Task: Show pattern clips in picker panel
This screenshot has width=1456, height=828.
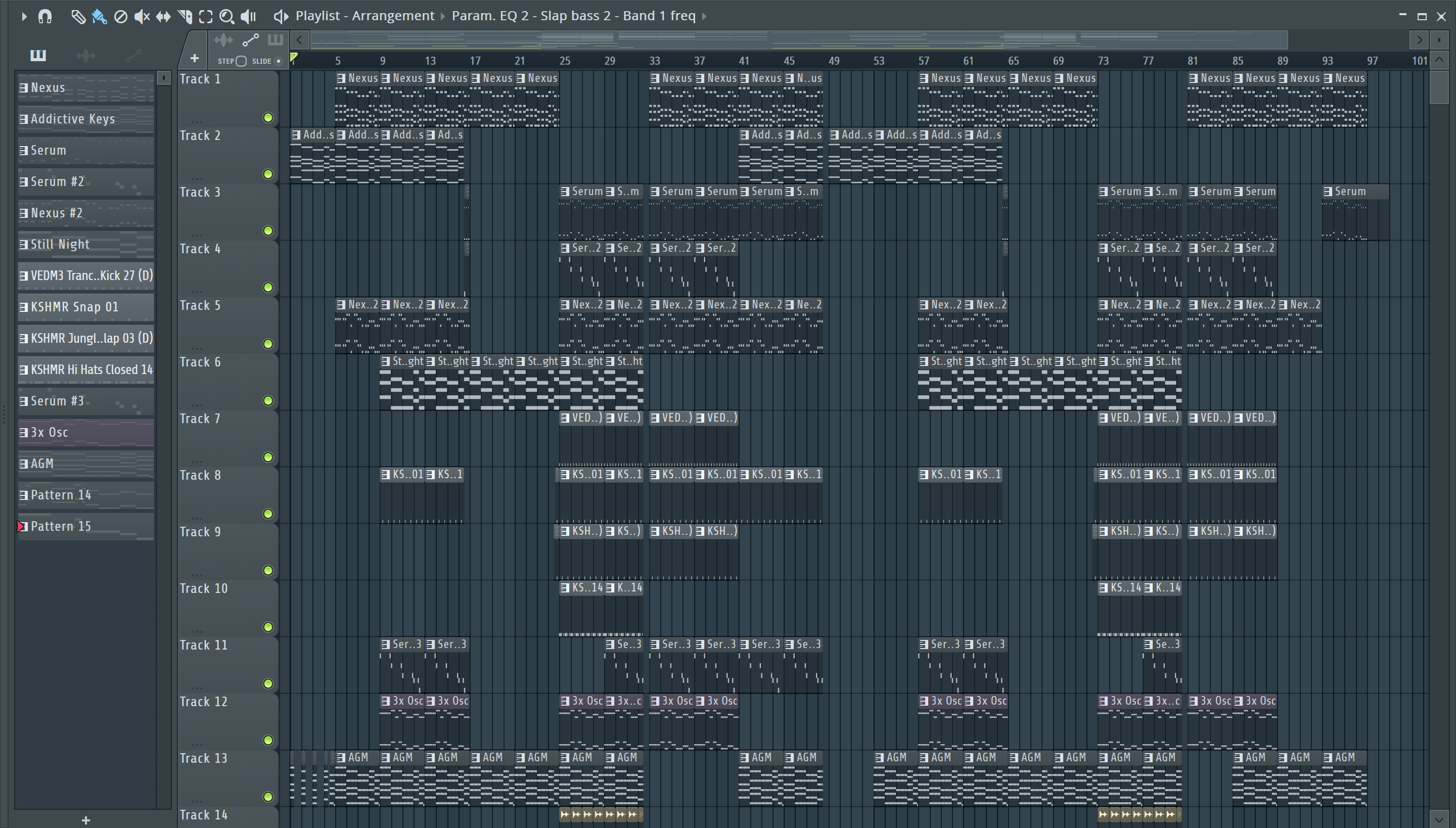Action: point(38,55)
